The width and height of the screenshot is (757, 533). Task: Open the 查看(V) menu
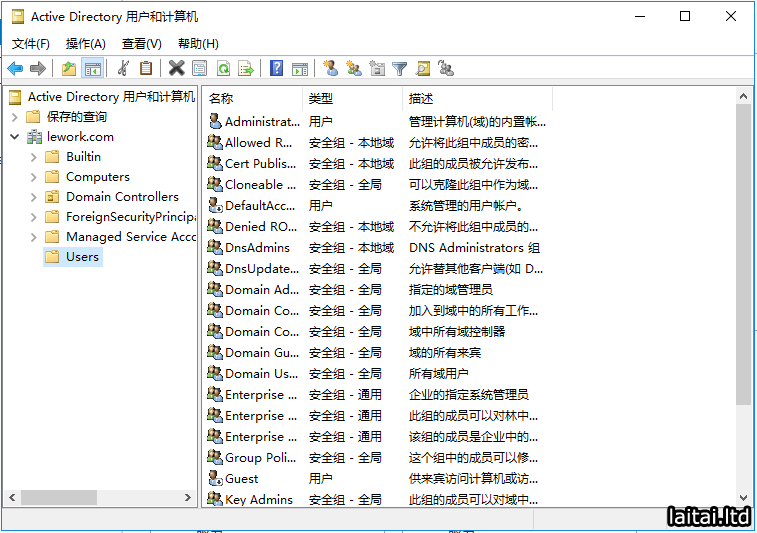pos(141,43)
